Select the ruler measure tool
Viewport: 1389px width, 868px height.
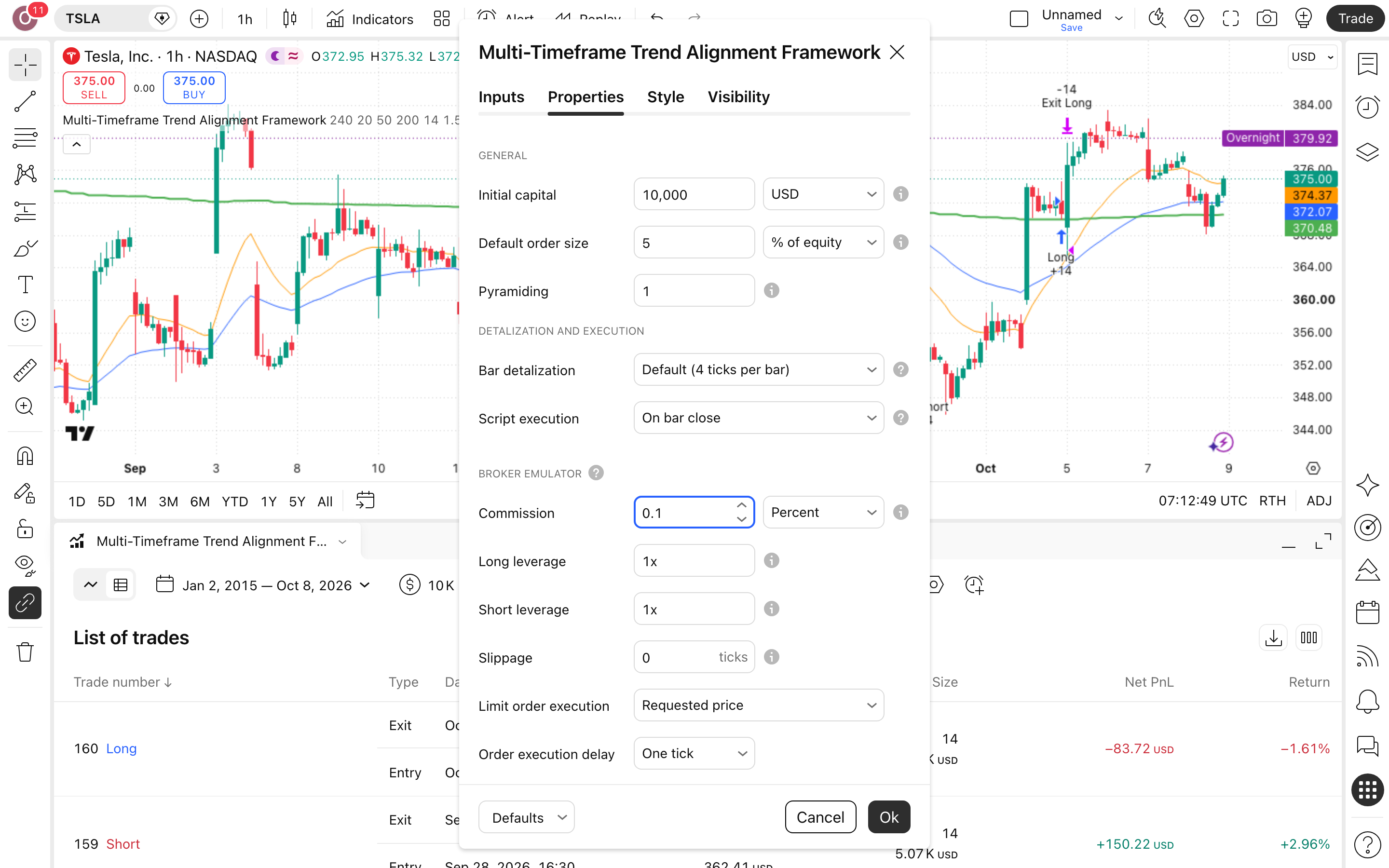tap(25, 370)
